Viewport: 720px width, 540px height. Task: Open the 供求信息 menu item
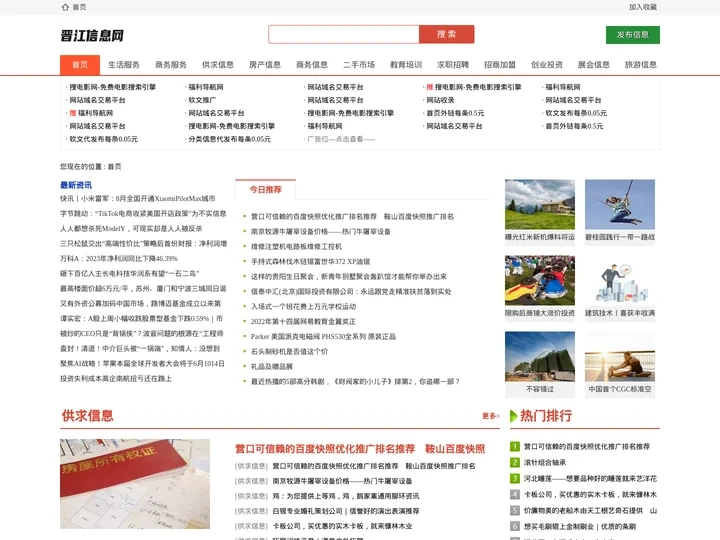[218, 65]
